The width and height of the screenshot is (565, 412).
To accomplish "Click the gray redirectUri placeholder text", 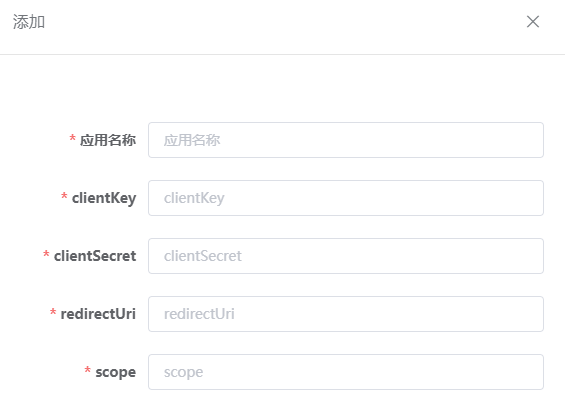I will pos(199,314).
